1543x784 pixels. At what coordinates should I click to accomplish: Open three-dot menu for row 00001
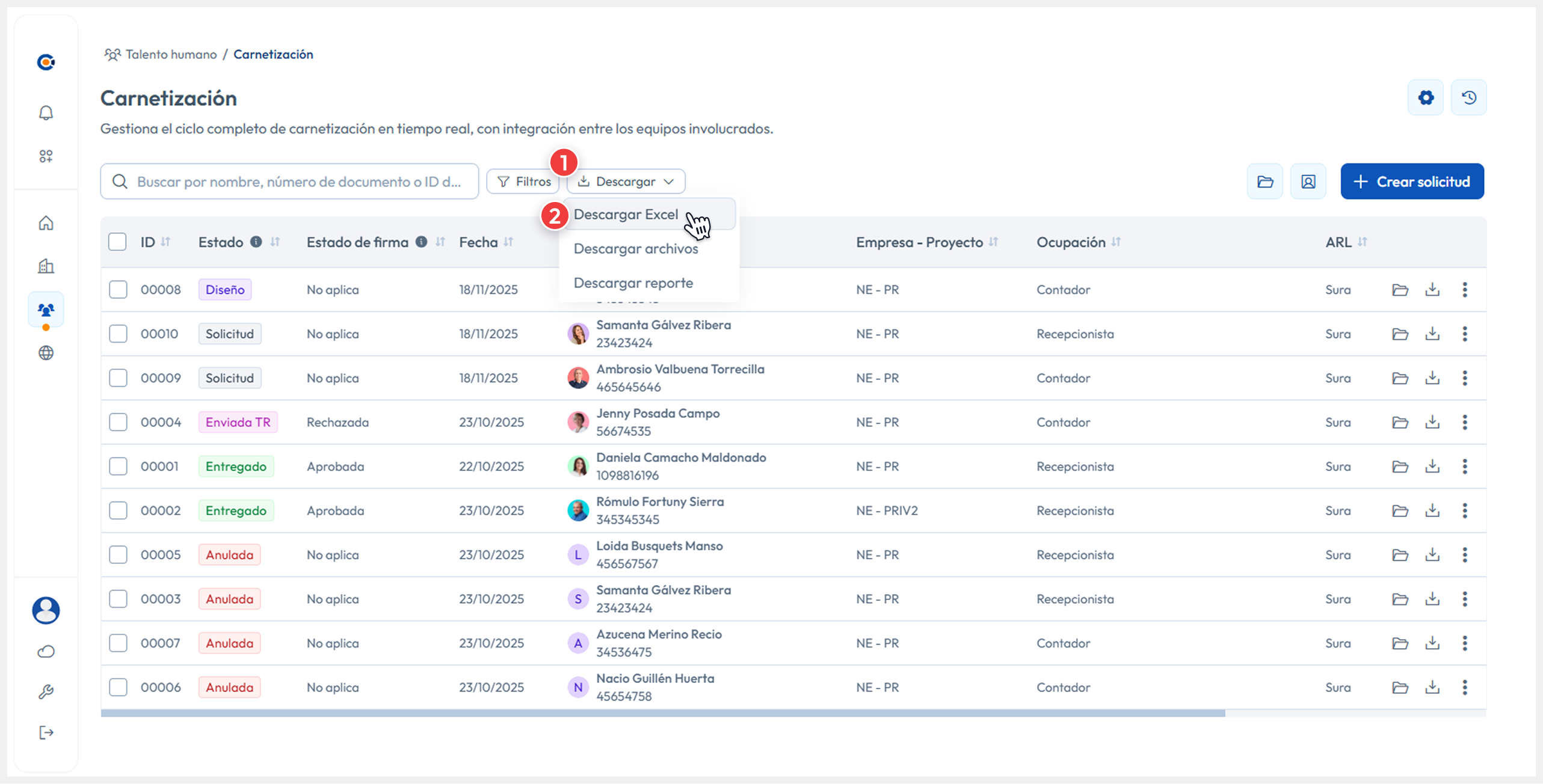[1465, 467]
